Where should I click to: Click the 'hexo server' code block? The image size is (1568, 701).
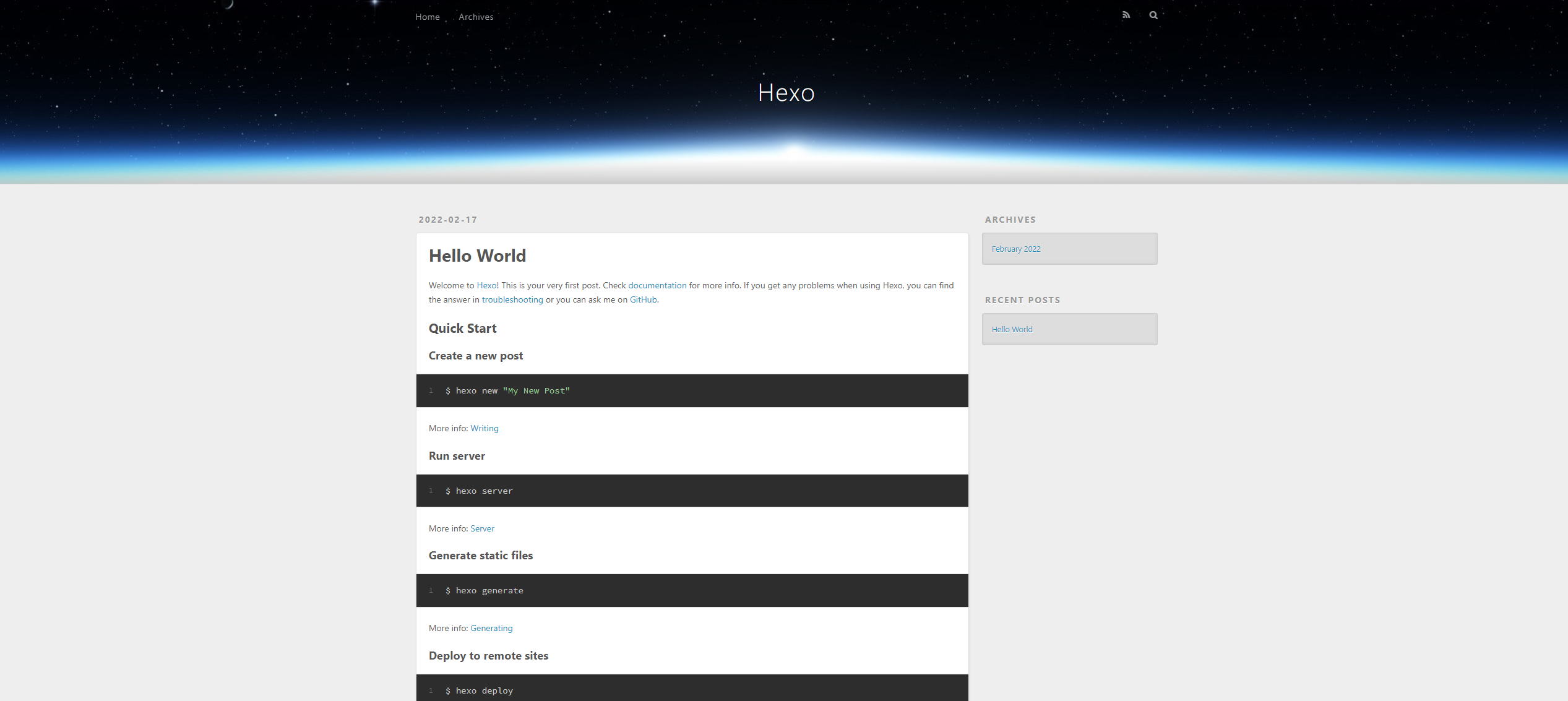click(691, 491)
